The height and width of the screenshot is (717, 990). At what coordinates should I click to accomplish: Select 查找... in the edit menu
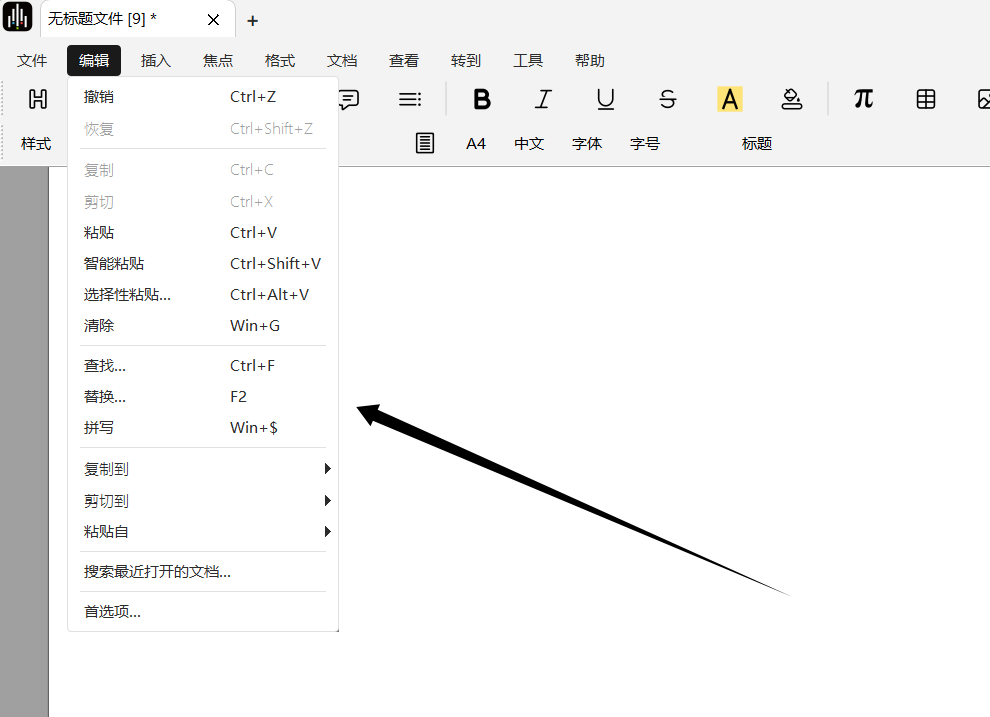point(105,366)
